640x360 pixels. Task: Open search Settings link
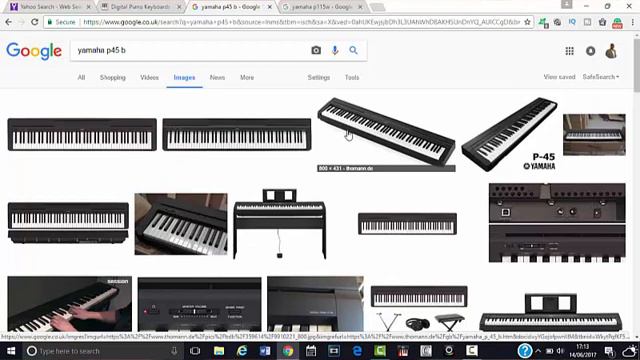click(319, 78)
